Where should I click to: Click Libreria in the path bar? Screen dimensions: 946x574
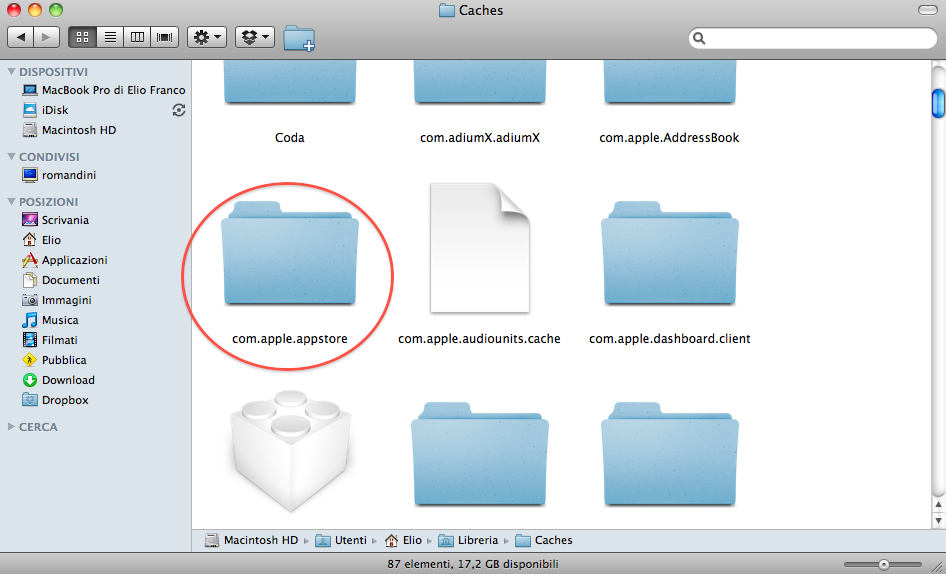click(477, 540)
